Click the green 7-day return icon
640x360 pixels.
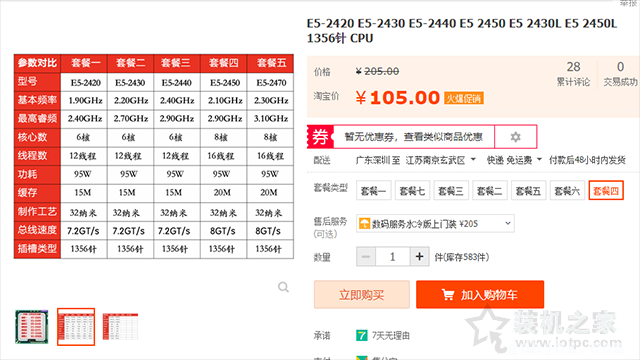(x=362, y=336)
